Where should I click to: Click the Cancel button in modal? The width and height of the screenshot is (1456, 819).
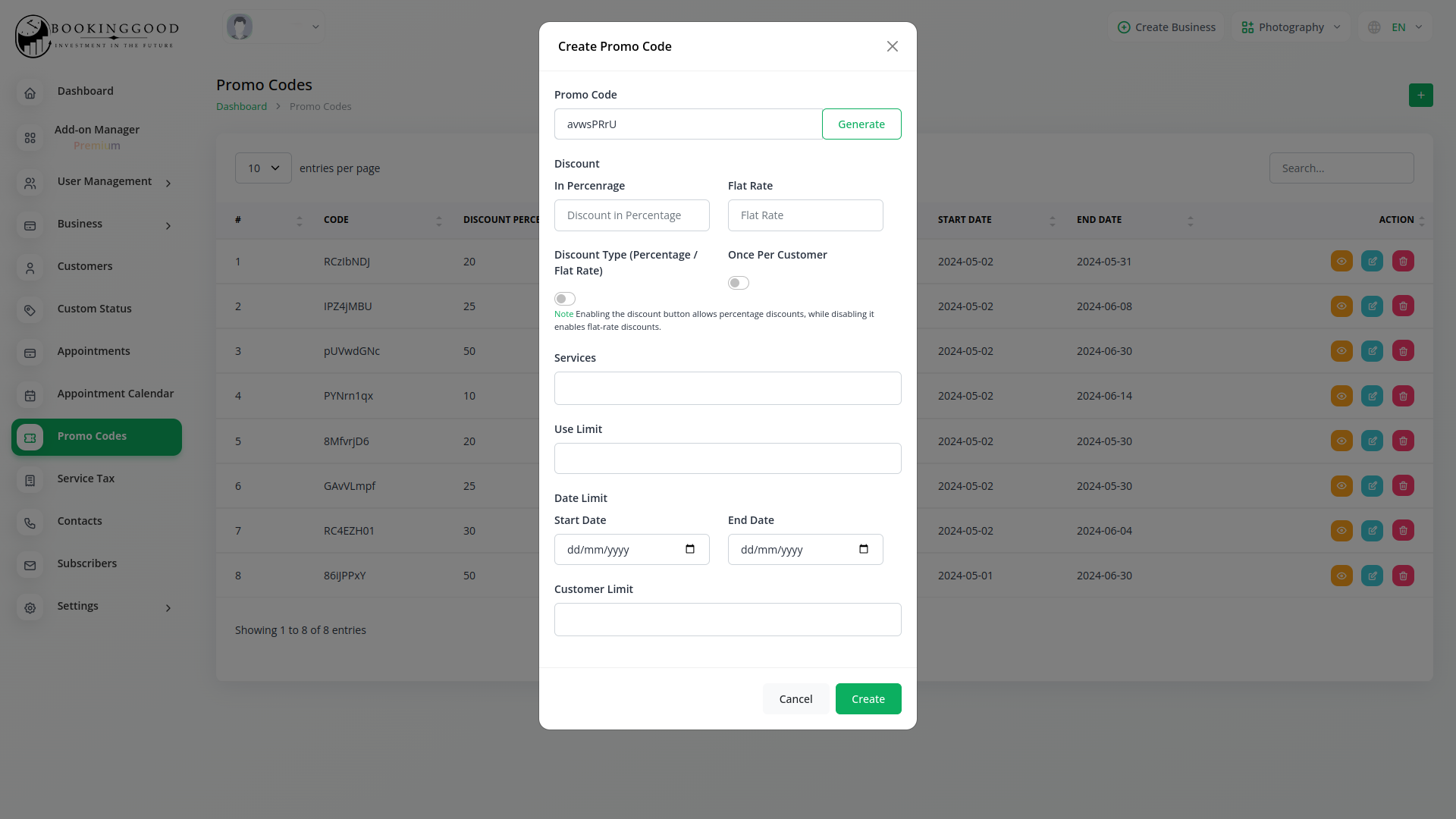point(796,698)
